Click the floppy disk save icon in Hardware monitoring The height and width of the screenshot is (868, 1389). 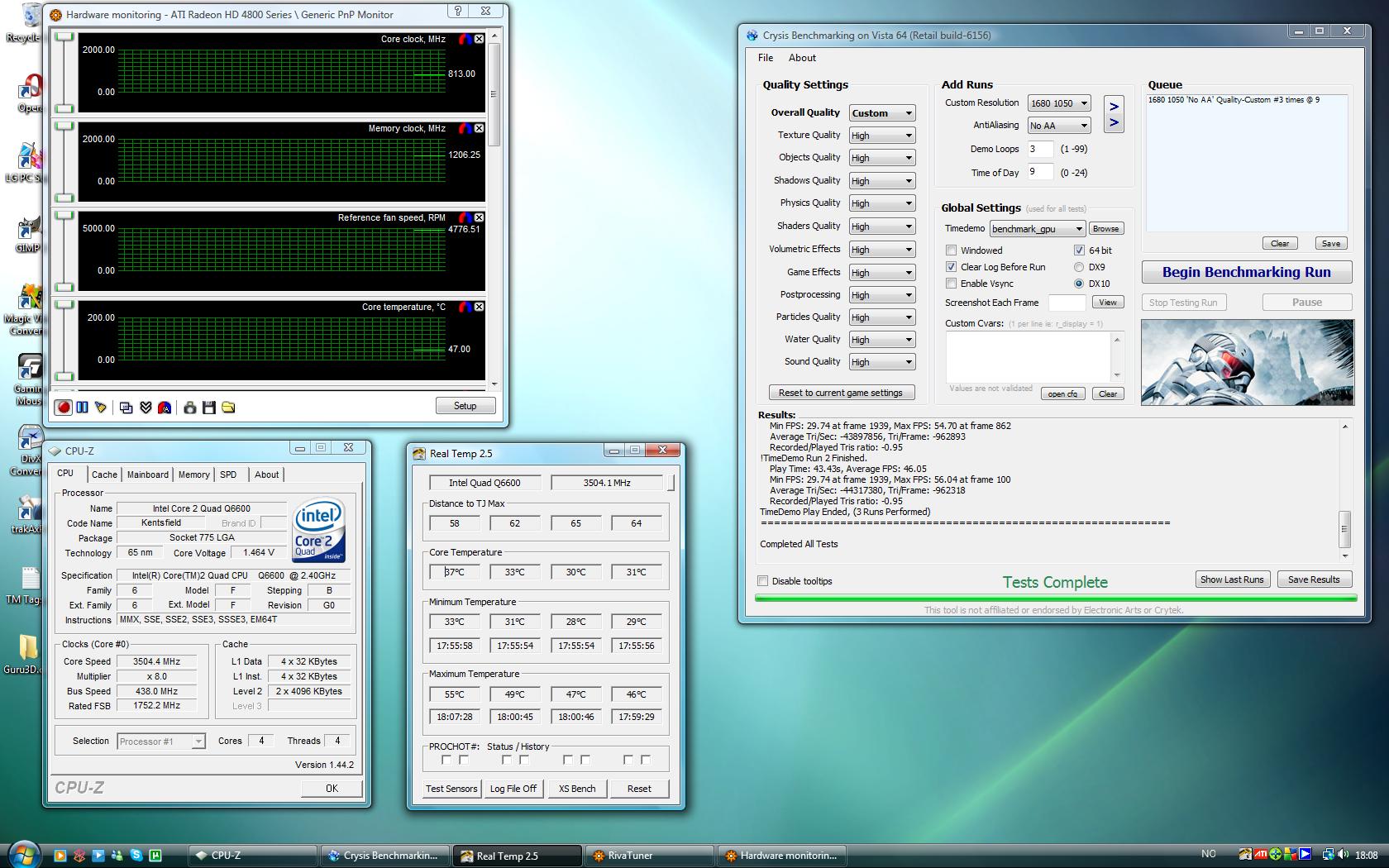[x=209, y=407]
